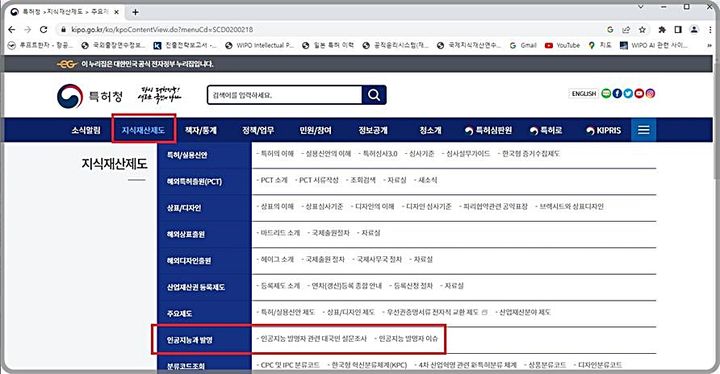Switch site language to ENGLISH
The width and height of the screenshot is (720, 374).
(583, 93)
